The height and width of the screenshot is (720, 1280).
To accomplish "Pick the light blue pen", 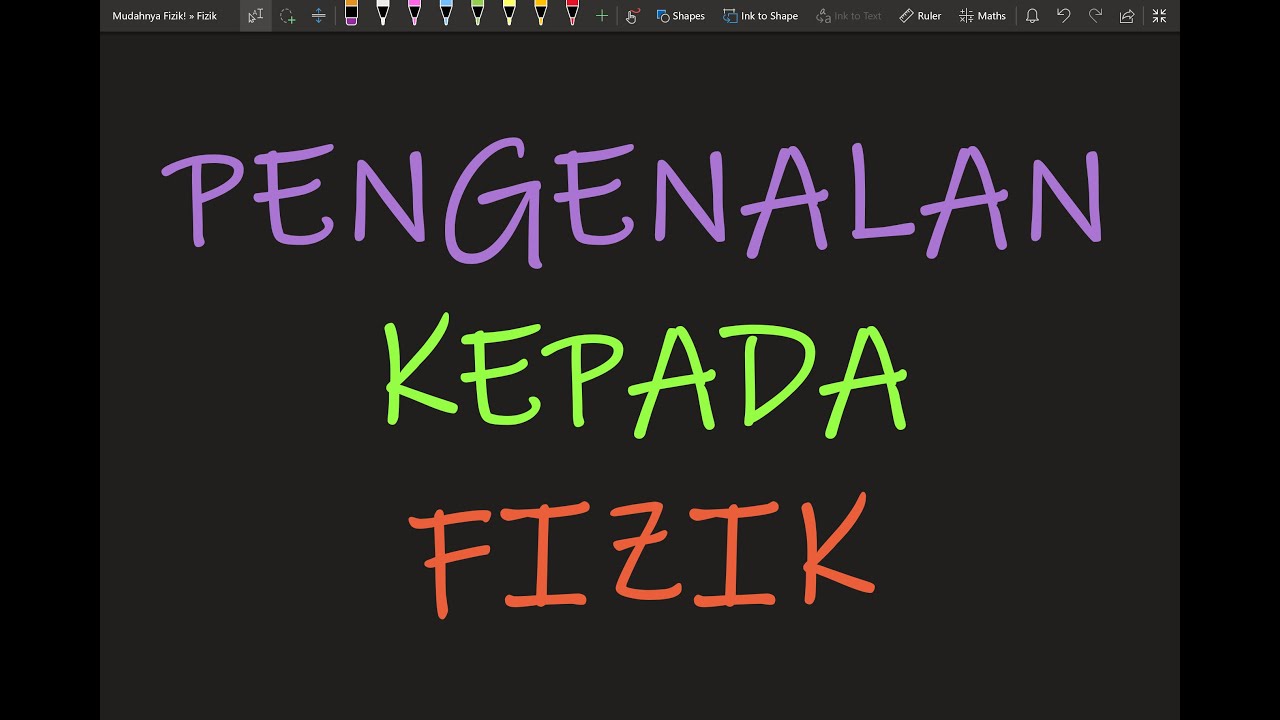I will [x=446, y=14].
